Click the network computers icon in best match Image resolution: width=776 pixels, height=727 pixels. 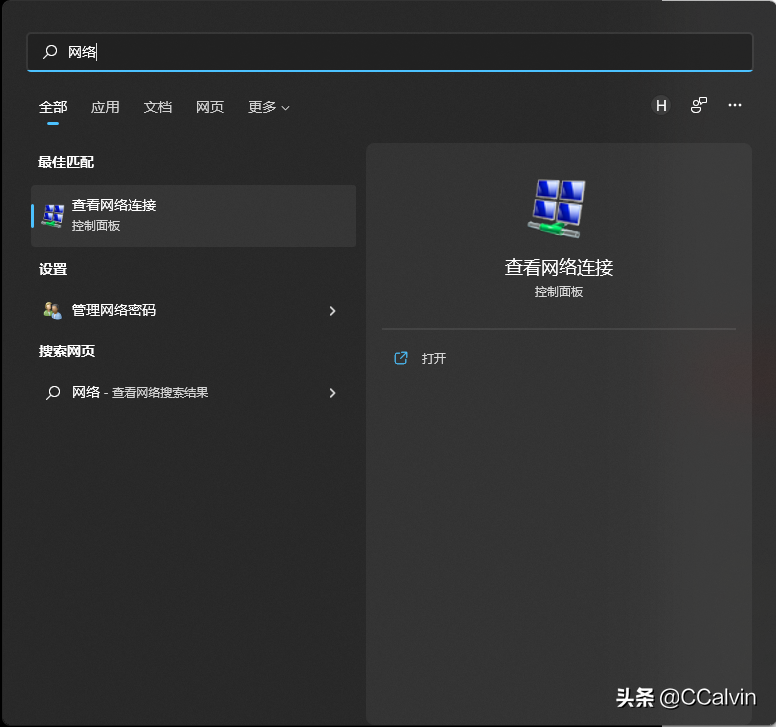[53, 215]
